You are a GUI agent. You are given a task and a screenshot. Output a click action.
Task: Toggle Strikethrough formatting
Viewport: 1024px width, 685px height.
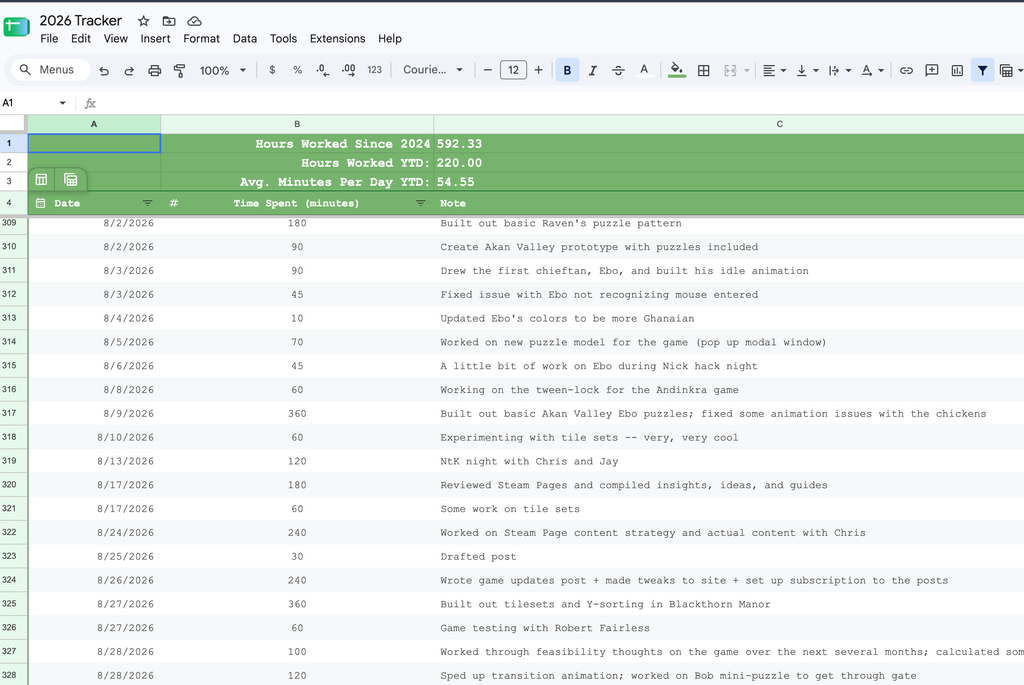point(618,71)
